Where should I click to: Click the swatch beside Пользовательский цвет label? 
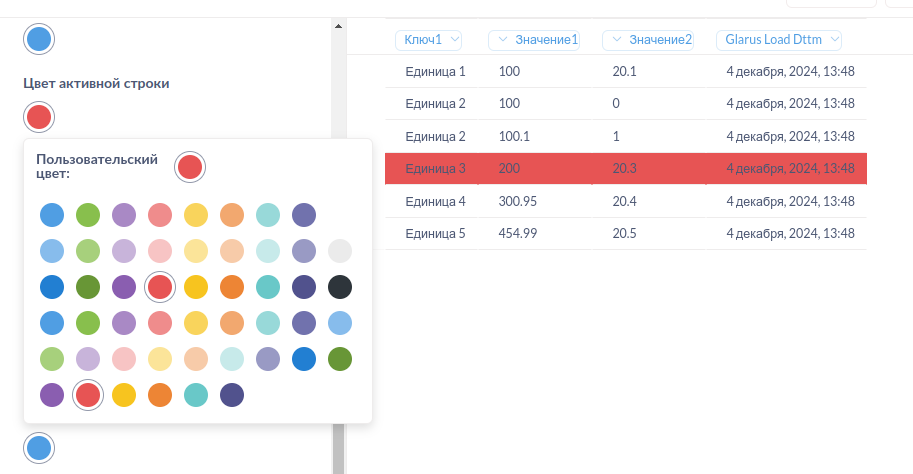click(x=190, y=167)
